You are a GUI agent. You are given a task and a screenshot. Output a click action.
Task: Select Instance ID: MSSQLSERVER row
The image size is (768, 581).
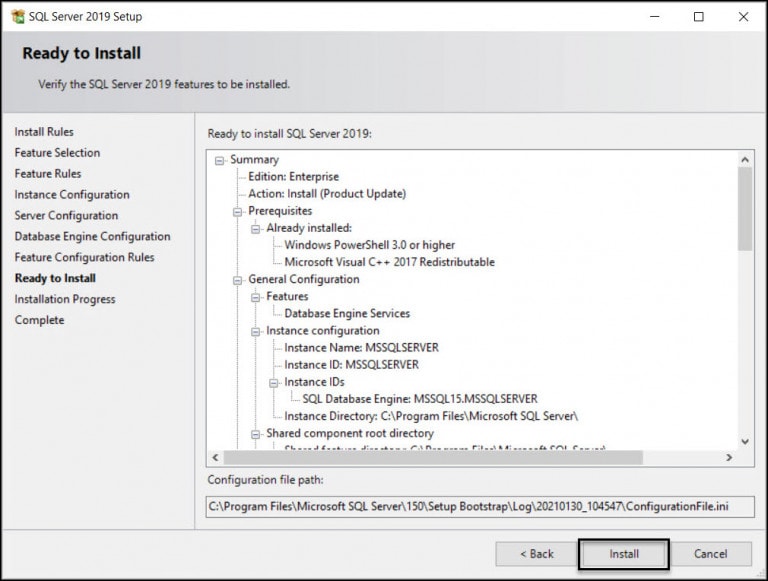pyautogui.click(x=351, y=365)
